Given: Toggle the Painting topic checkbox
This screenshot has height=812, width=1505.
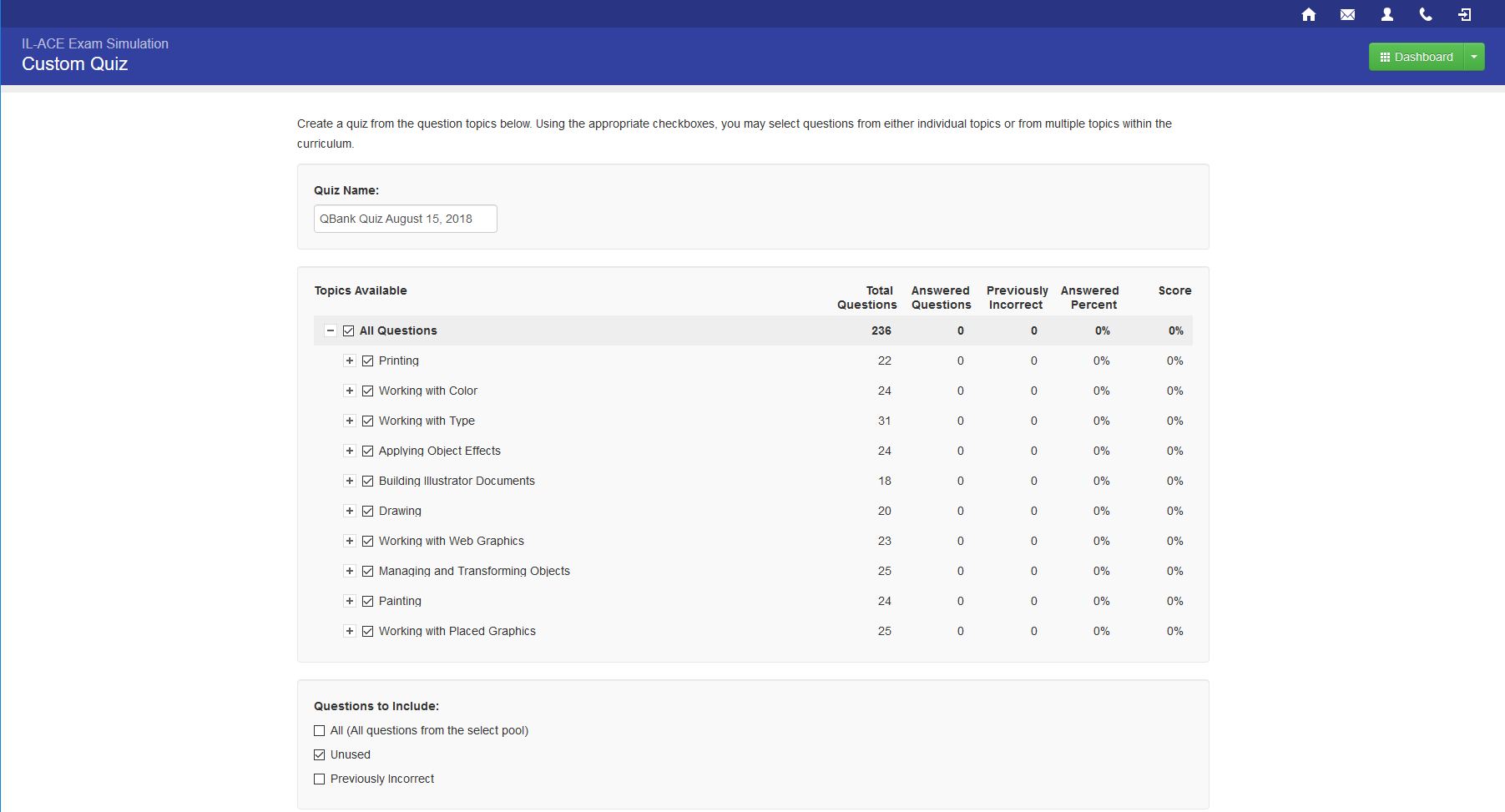Looking at the screenshot, I should point(368,601).
